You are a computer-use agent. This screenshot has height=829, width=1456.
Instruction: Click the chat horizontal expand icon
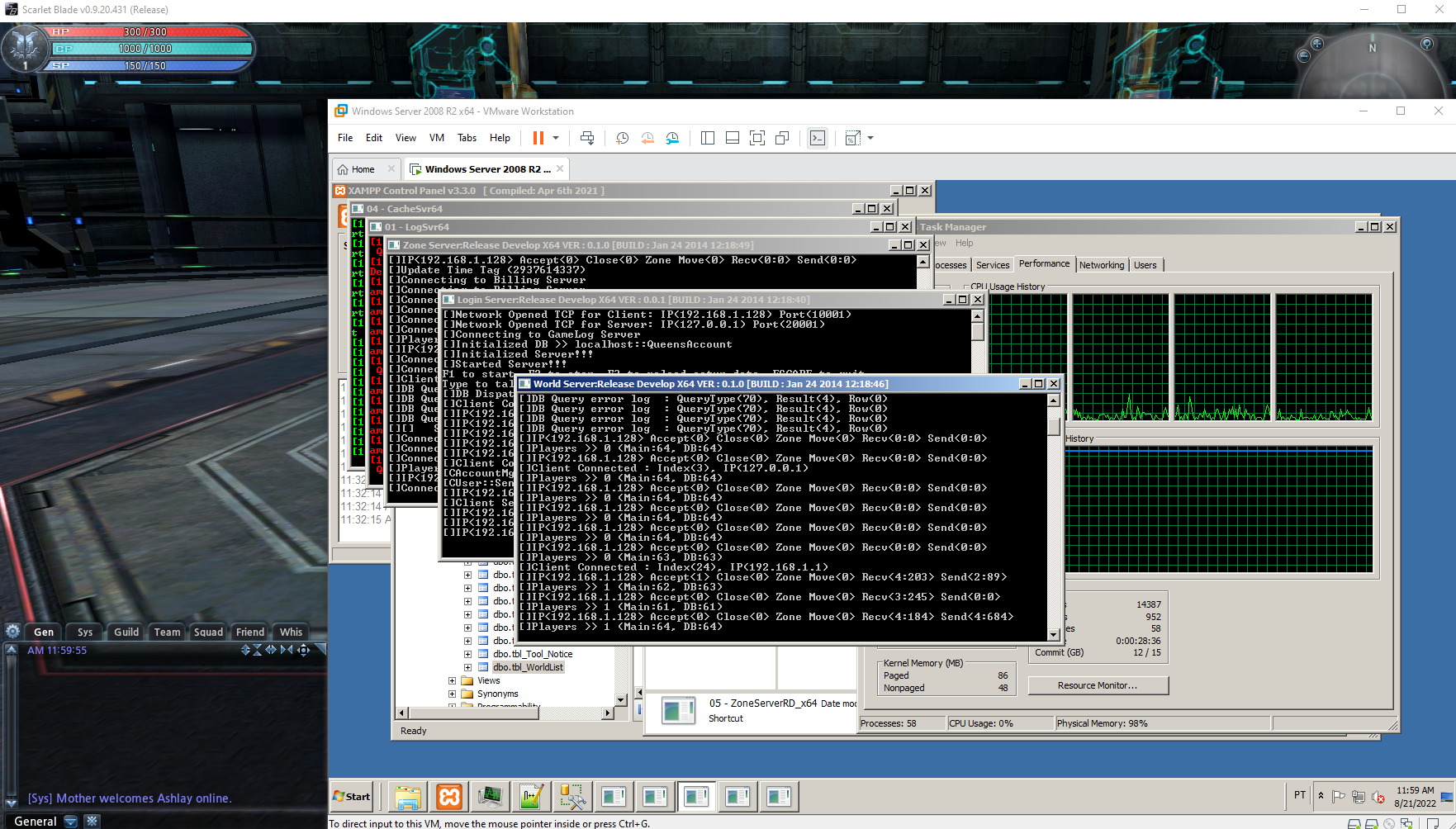pos(271,650)
